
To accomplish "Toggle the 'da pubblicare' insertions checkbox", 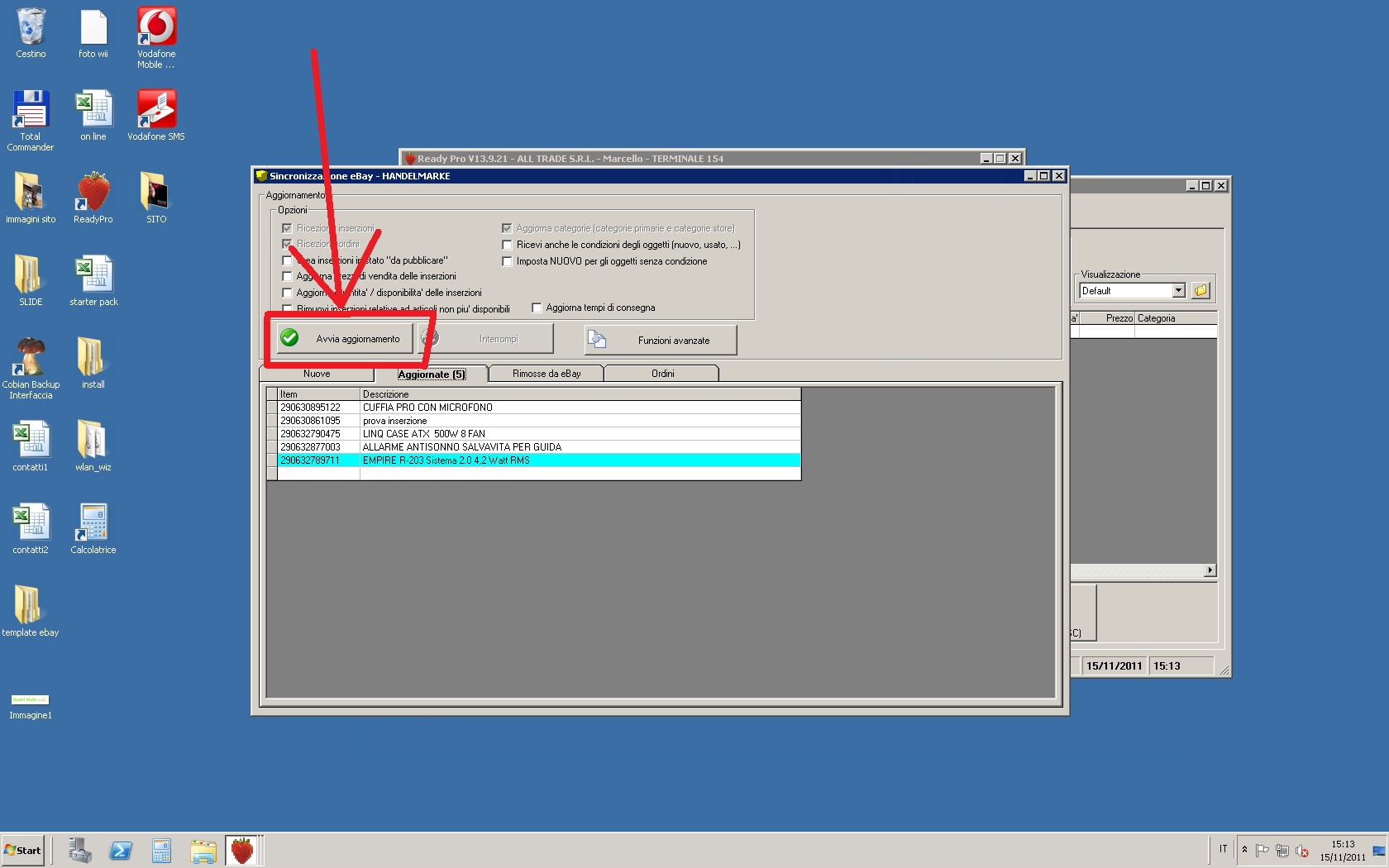I will (x=287, y=260).
